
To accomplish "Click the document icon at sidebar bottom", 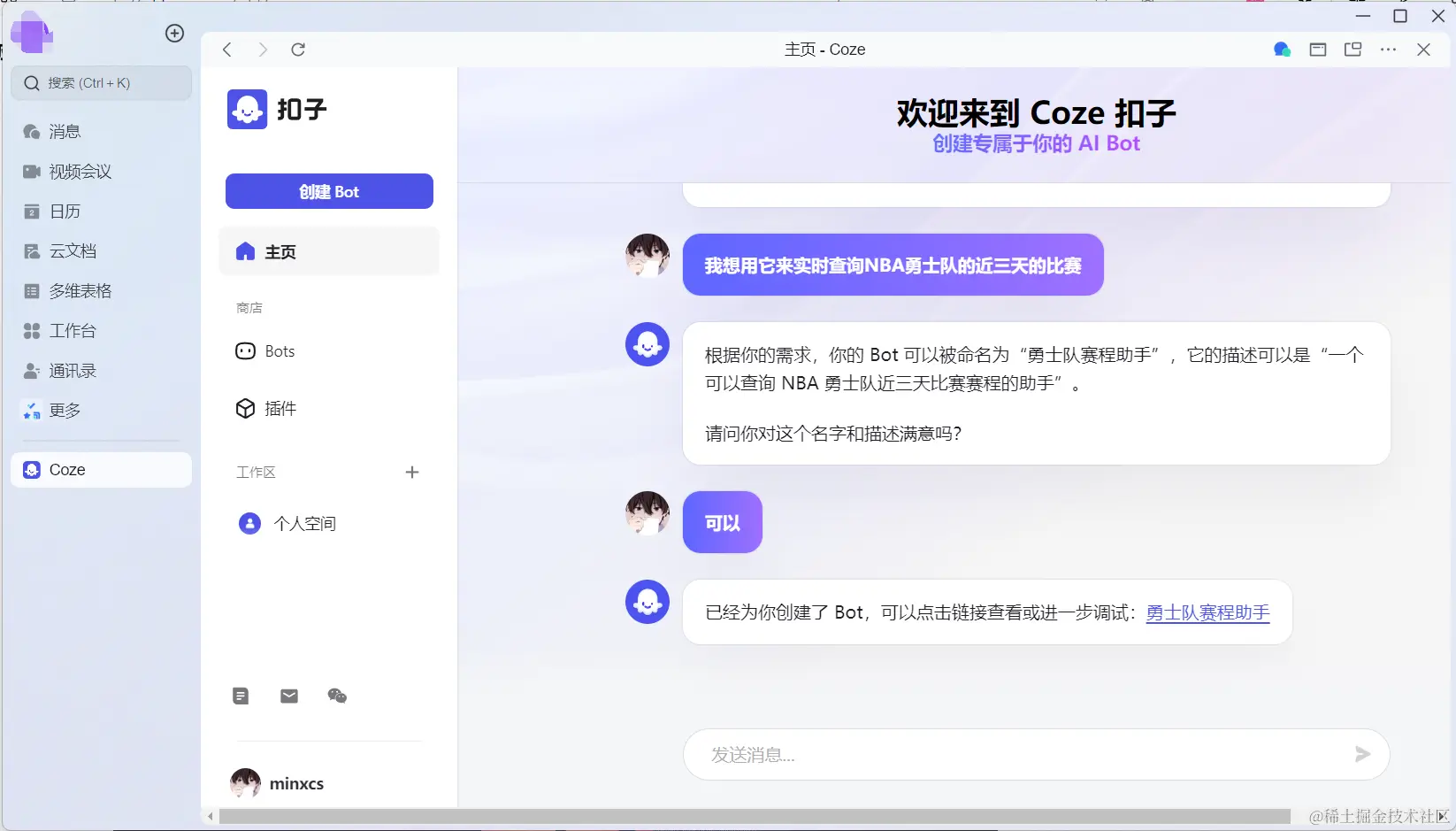I will (241, 696).
